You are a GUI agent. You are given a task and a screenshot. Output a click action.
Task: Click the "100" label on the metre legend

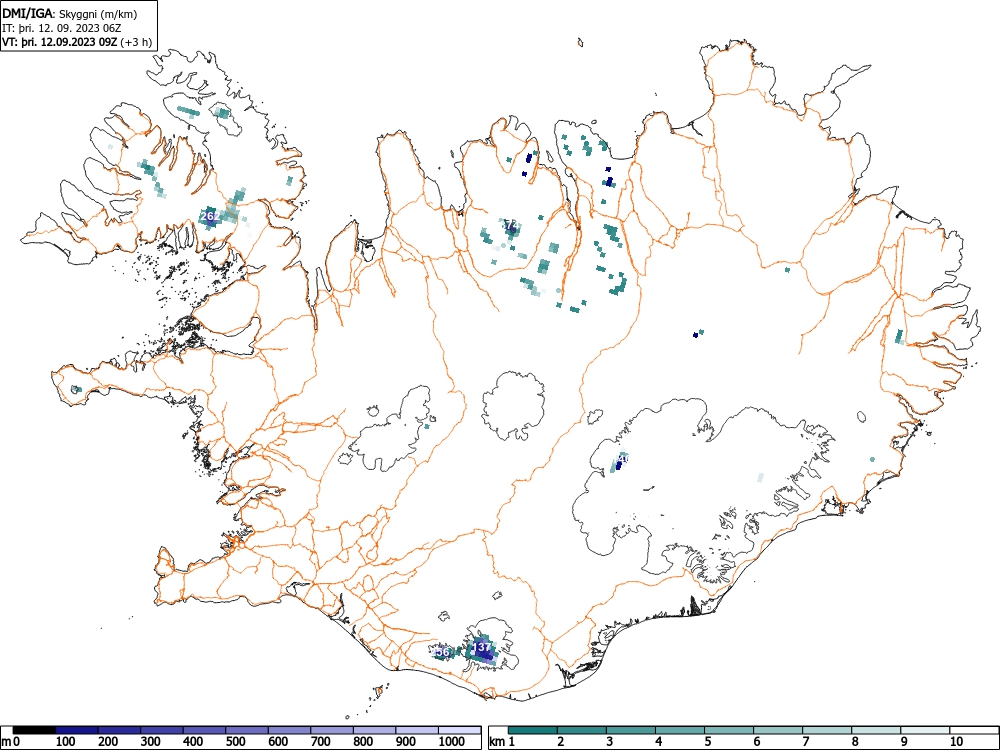point(66,742)
